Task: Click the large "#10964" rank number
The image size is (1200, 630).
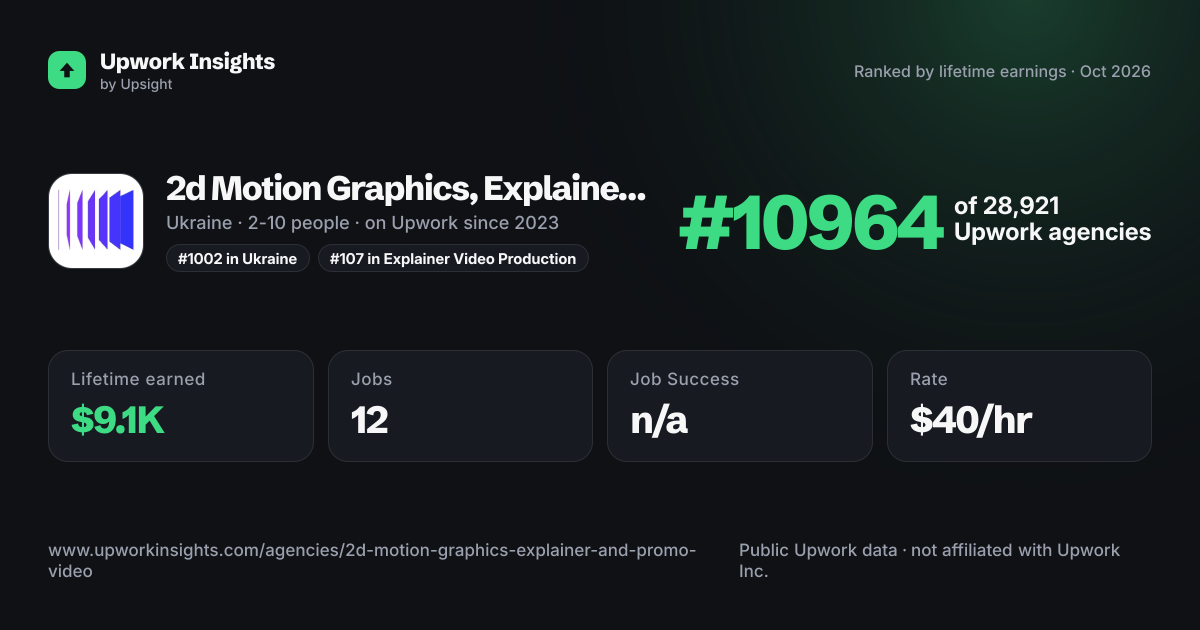Action: click(x=810, y=222)
